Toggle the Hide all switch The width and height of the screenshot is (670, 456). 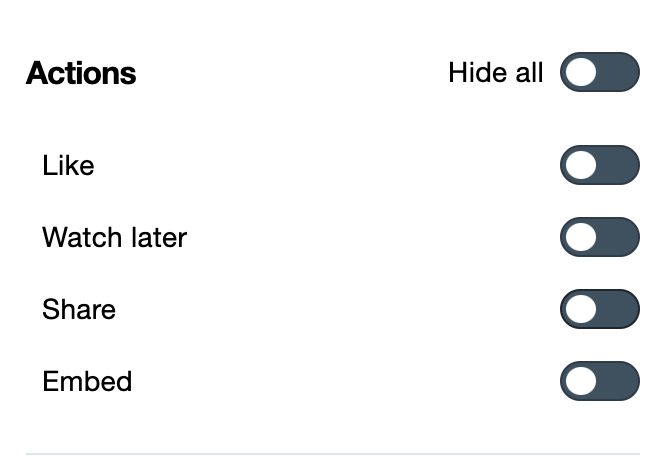(x=599, y=73)
